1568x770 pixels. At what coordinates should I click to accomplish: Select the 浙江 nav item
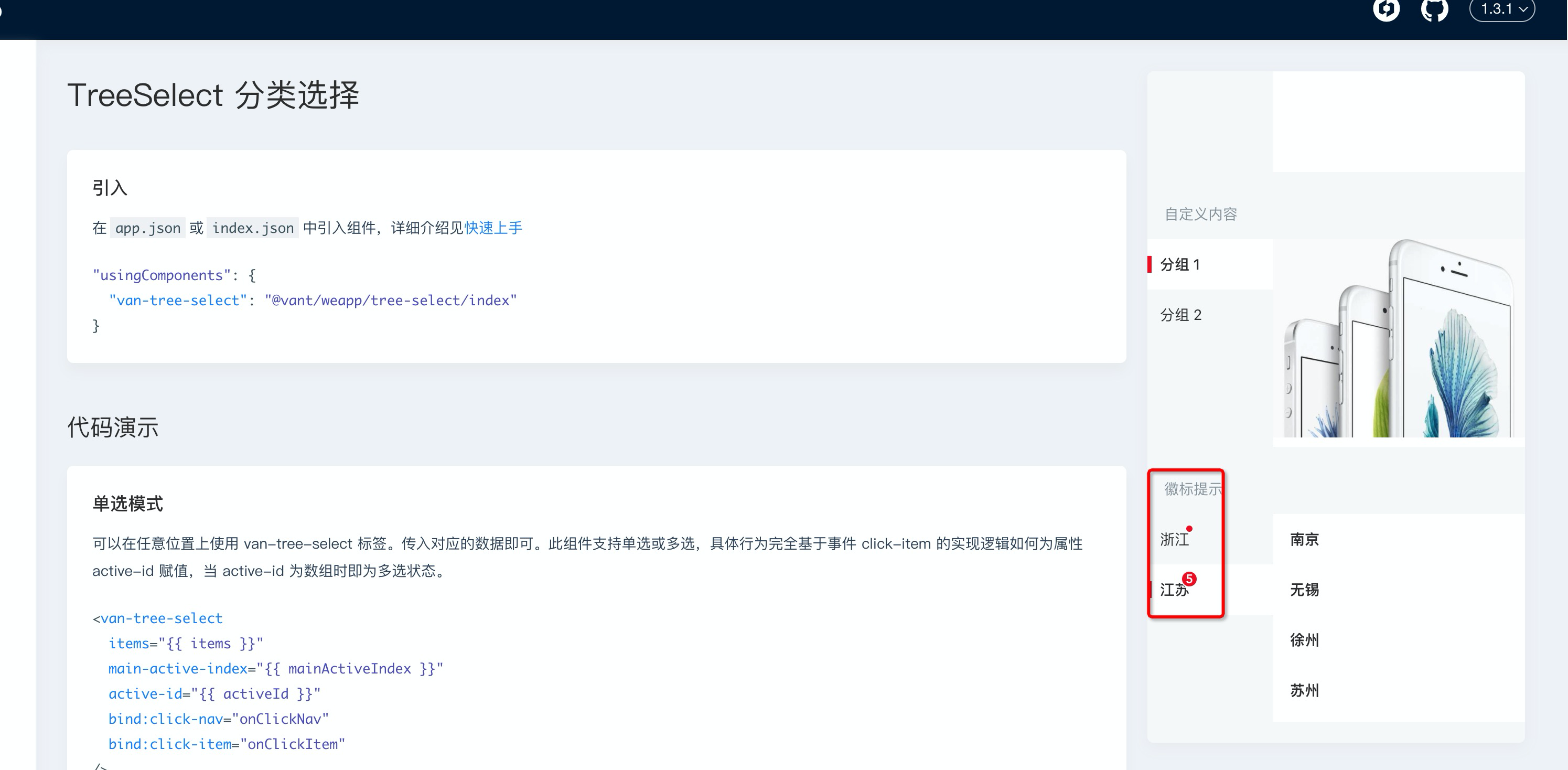click(x=1210, y=539)
